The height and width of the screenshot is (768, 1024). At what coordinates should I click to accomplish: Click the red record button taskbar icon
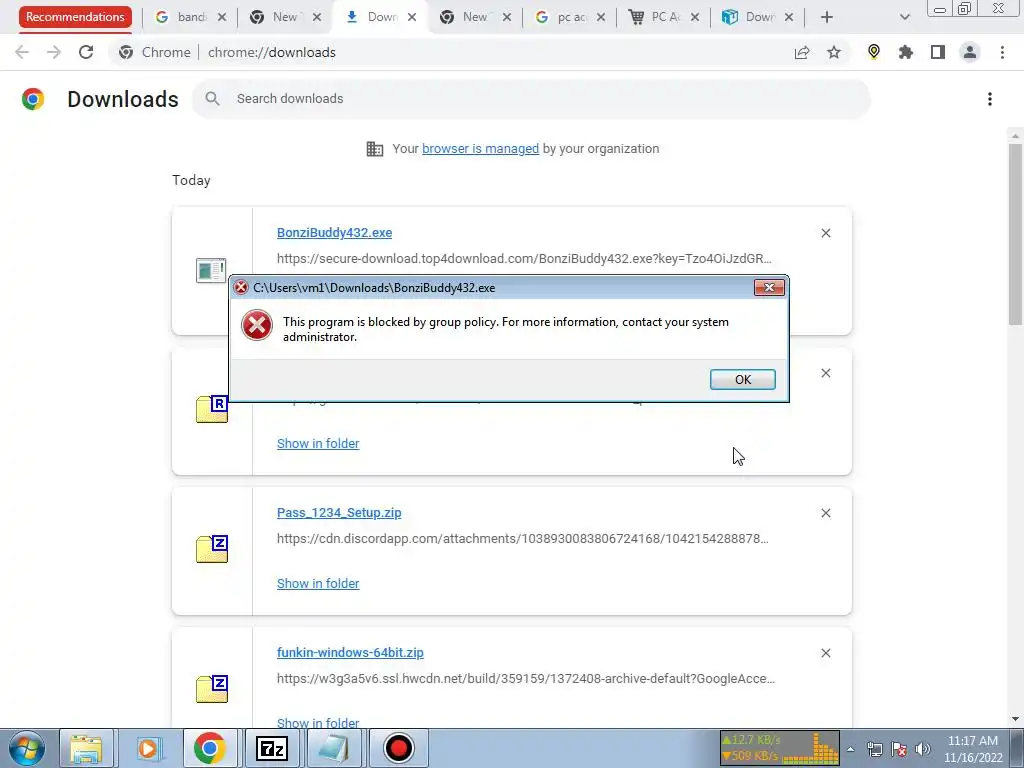[x=398, y=748]
